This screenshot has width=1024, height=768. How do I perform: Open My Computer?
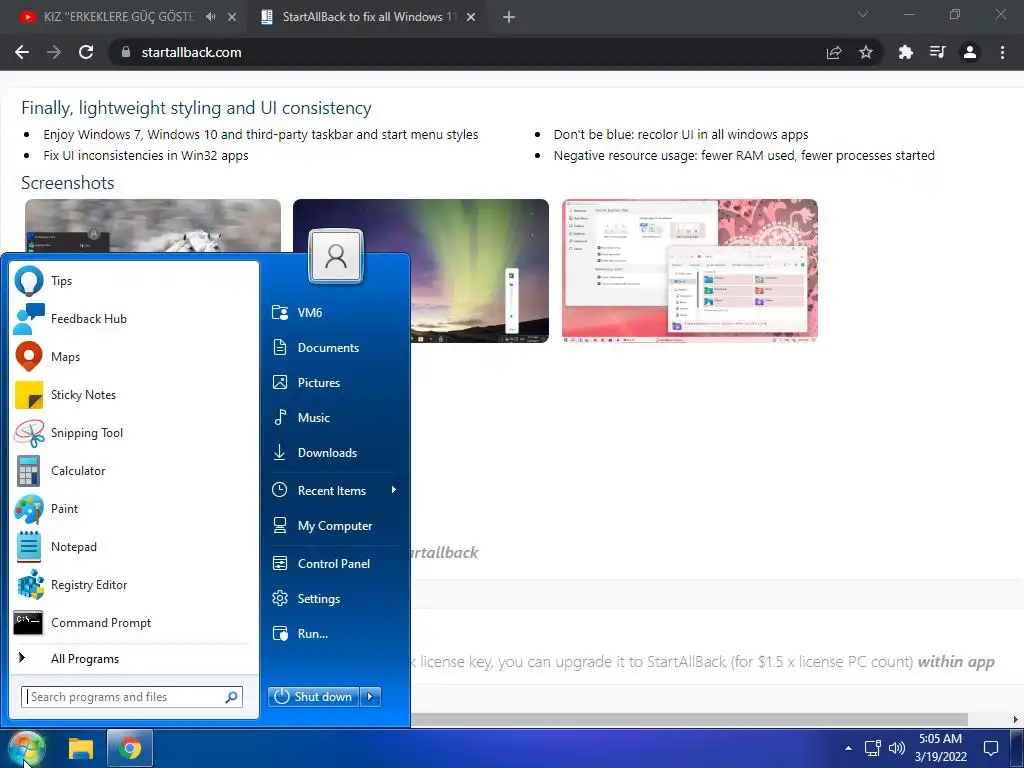[334, 526]
